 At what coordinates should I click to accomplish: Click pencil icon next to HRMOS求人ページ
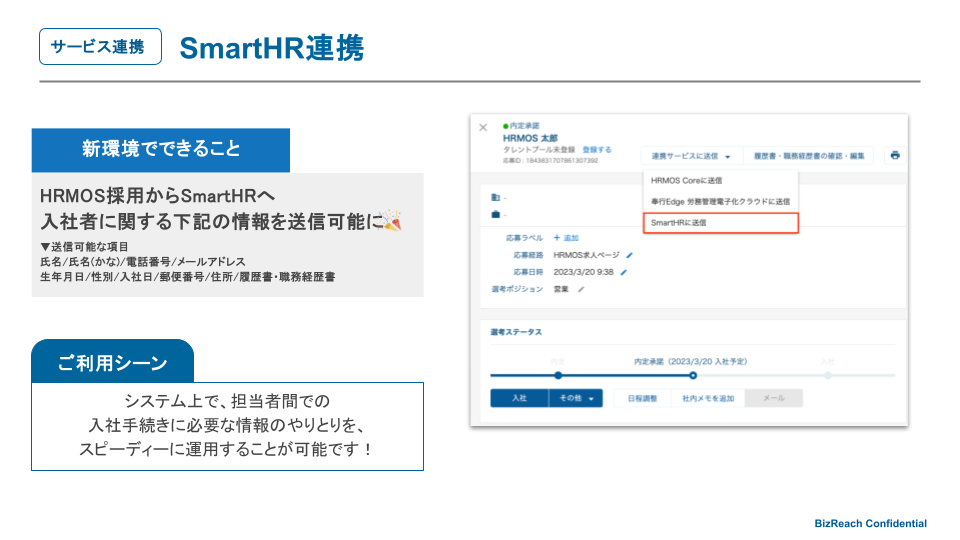629,255
